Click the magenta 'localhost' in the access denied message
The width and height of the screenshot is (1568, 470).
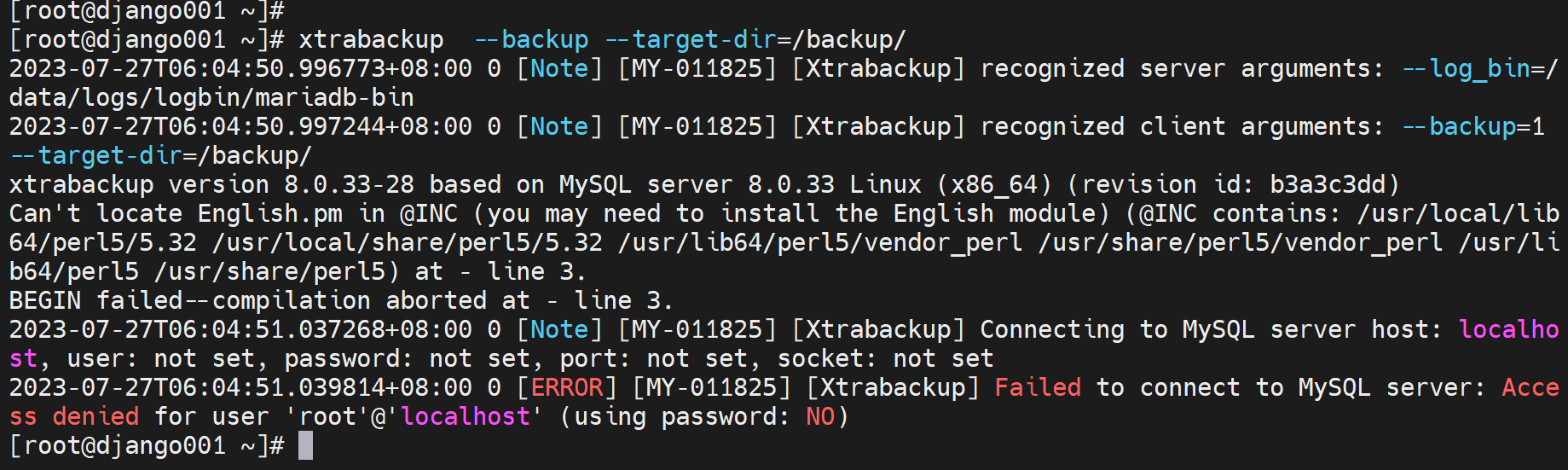coord(466,416)
